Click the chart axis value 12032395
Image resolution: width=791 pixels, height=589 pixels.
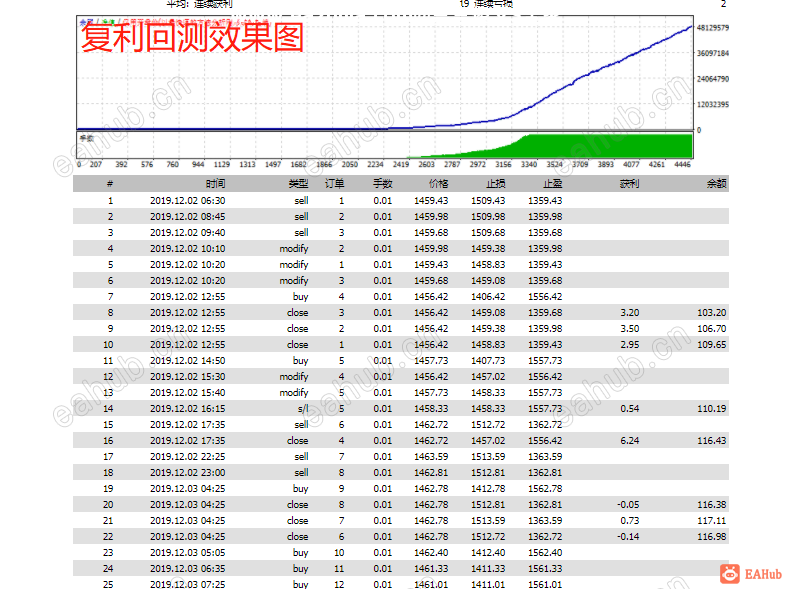[x=713, y=104]
